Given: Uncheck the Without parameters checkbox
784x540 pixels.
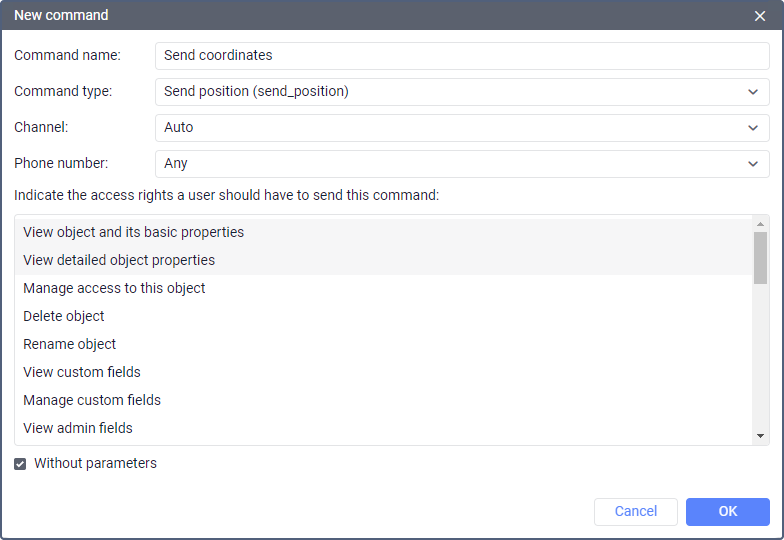Looking at the screenshot, I should coord(20,464).
